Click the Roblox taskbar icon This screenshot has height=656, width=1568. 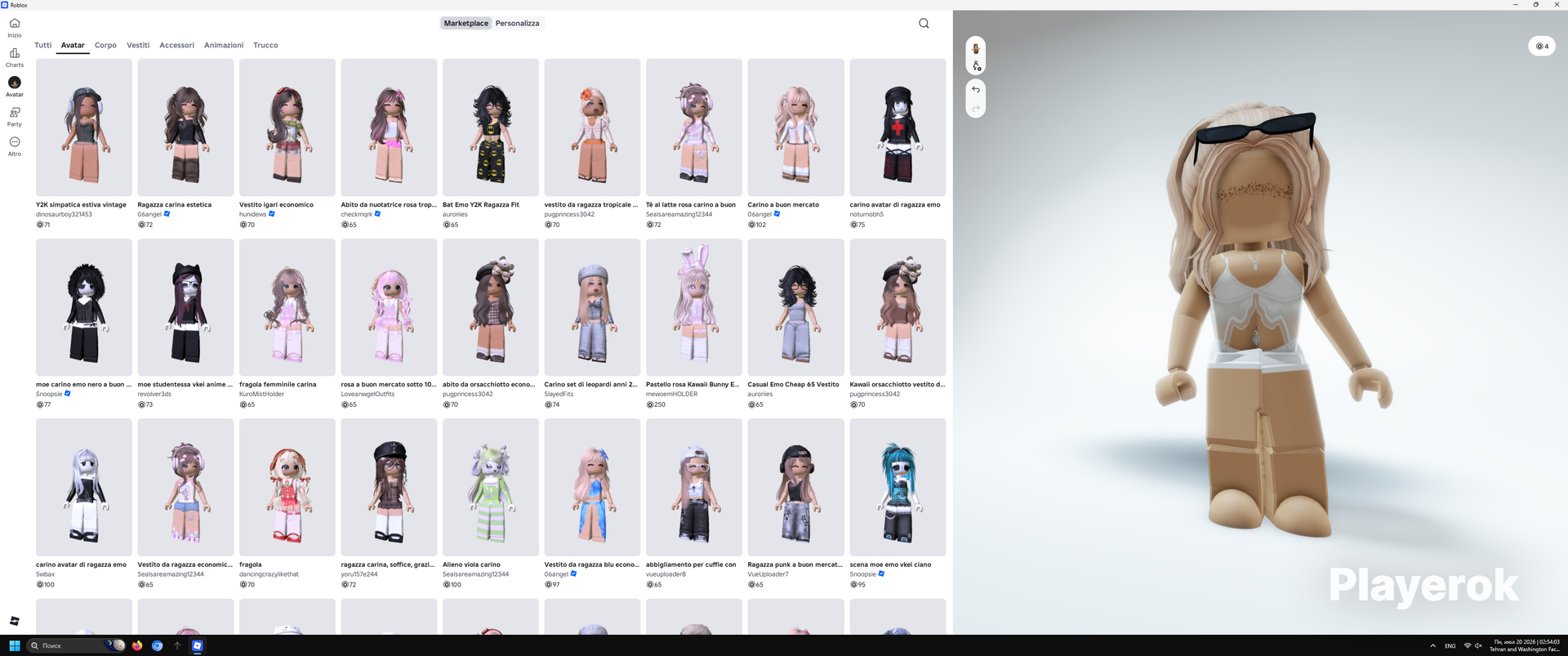click(197, 645)
